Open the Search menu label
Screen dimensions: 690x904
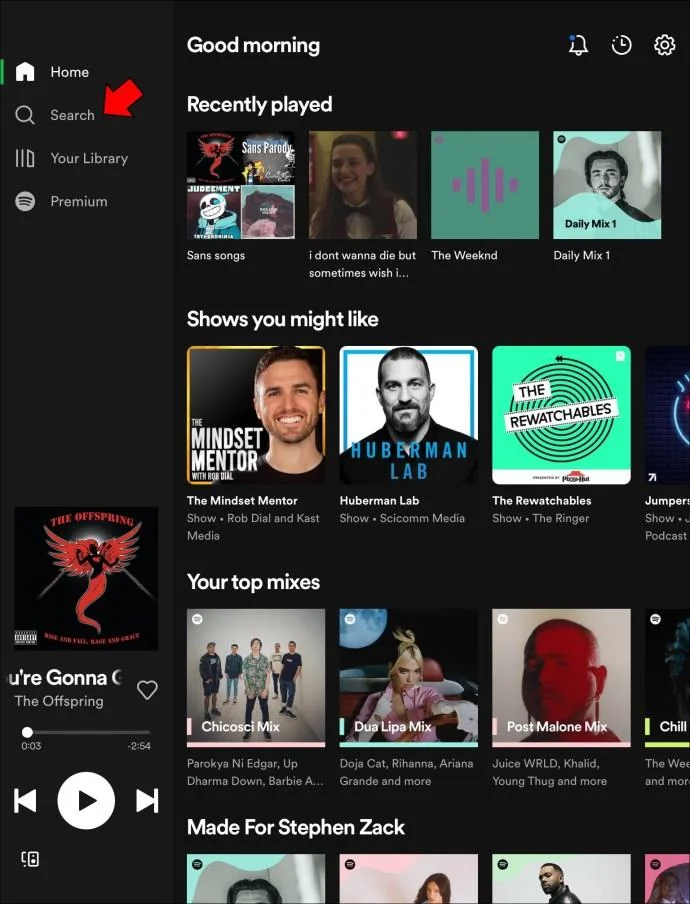coord(72,115)
